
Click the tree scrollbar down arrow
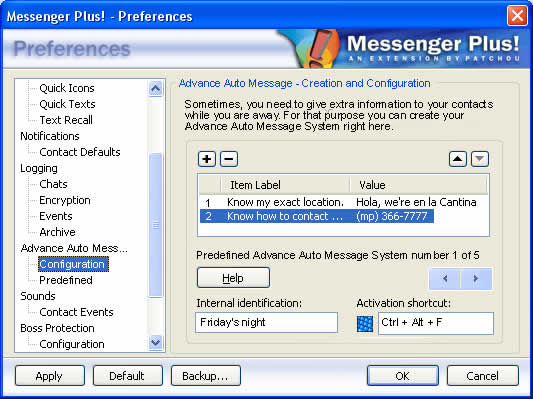click(x=156, y=342)
